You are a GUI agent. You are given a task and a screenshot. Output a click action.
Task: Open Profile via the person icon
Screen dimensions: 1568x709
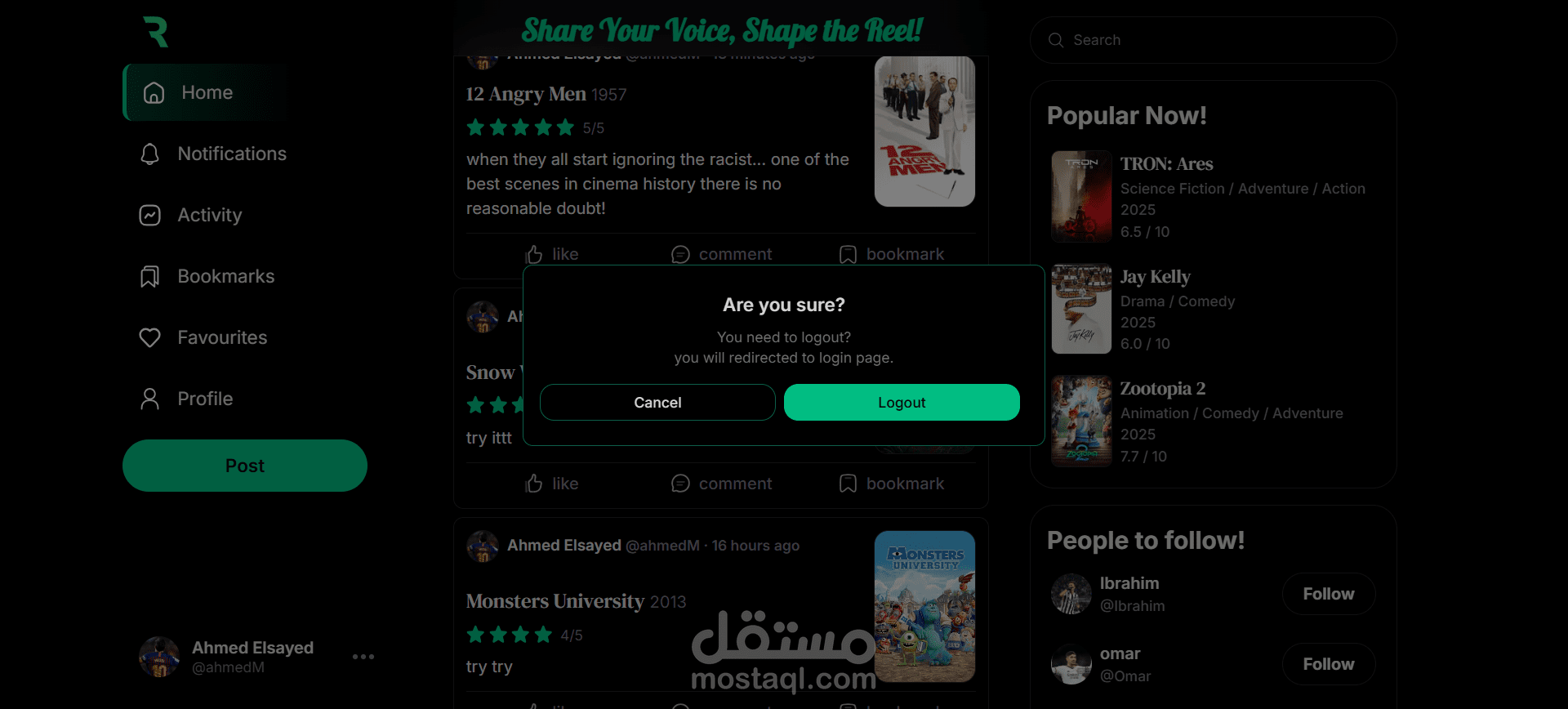[x=149, y=399]
